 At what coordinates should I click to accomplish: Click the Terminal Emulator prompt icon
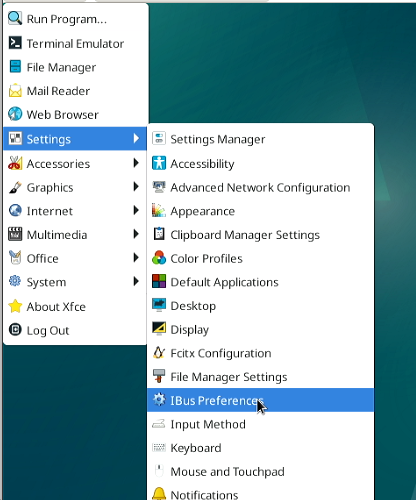point(15,43)
